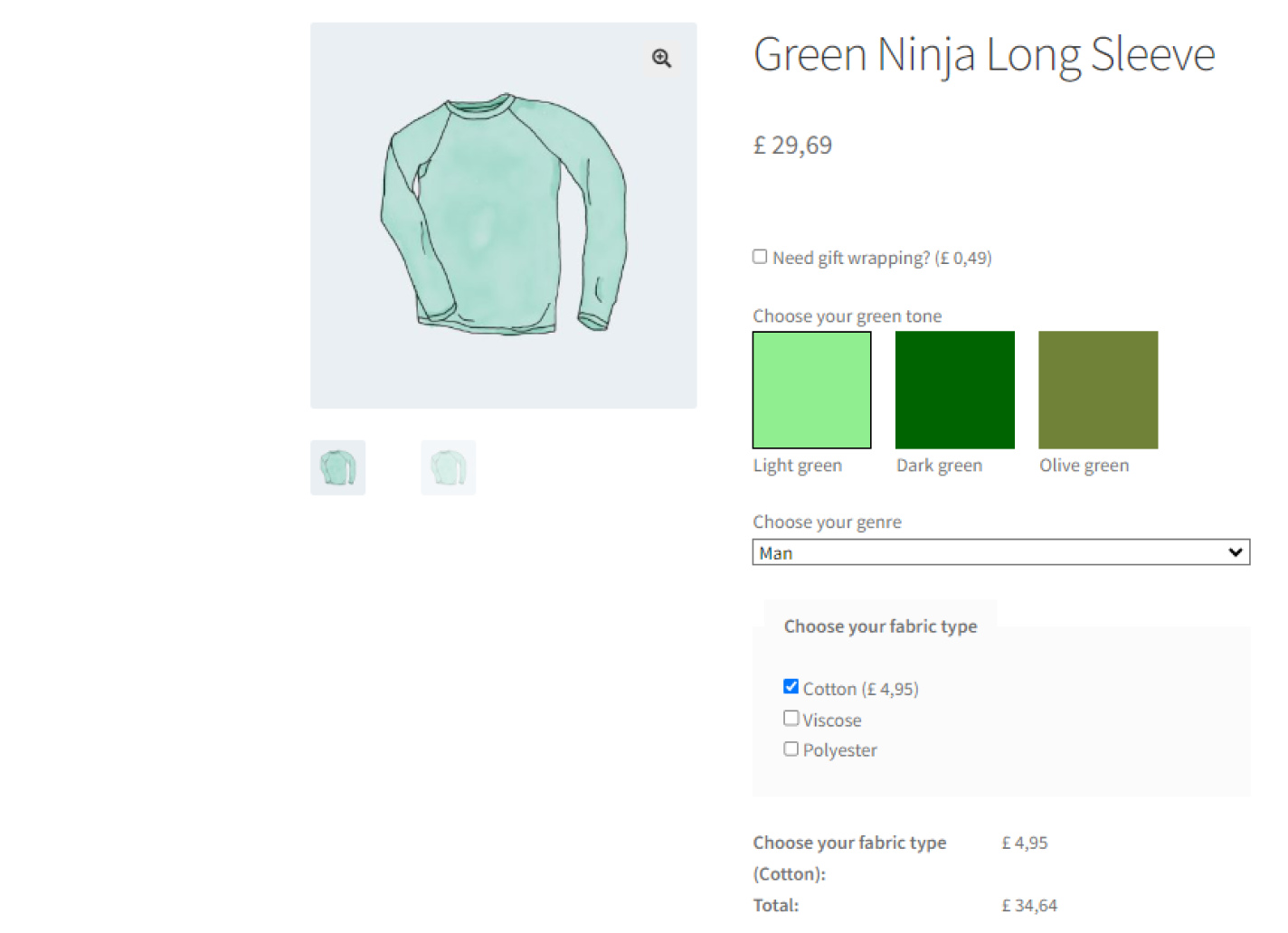
Task: Check the Viscose fabric option
Action: [x=791, y=717]
